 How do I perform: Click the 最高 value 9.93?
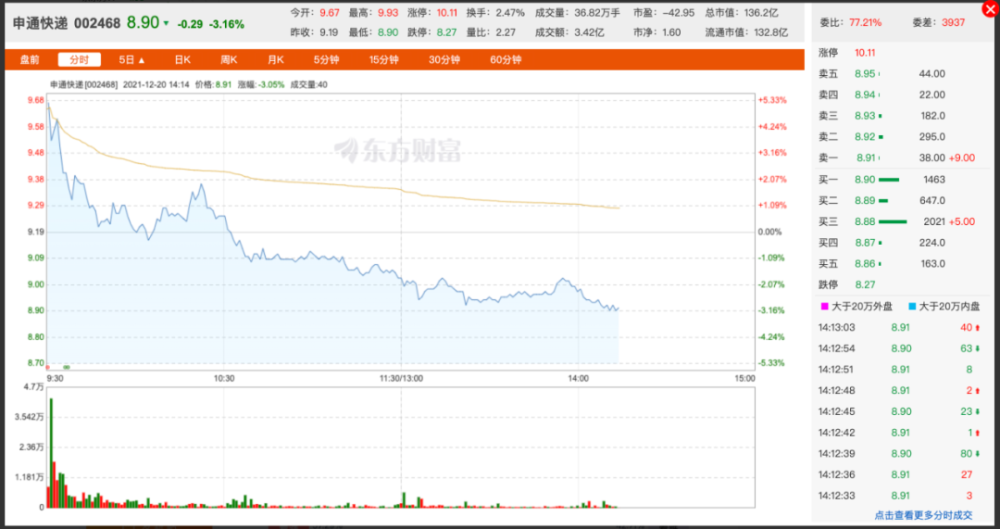pyautogui.click(x=388, y=13)
